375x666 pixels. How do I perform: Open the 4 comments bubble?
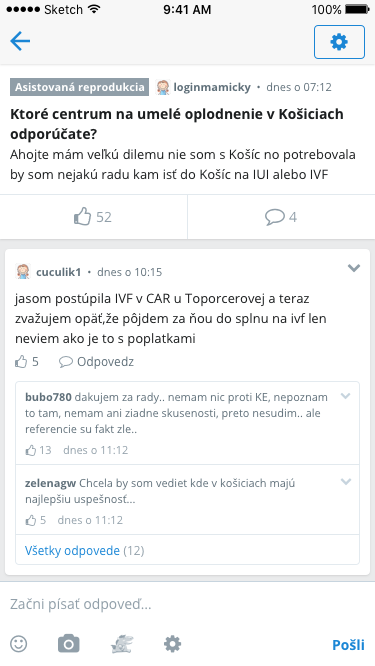pos(281,217)
